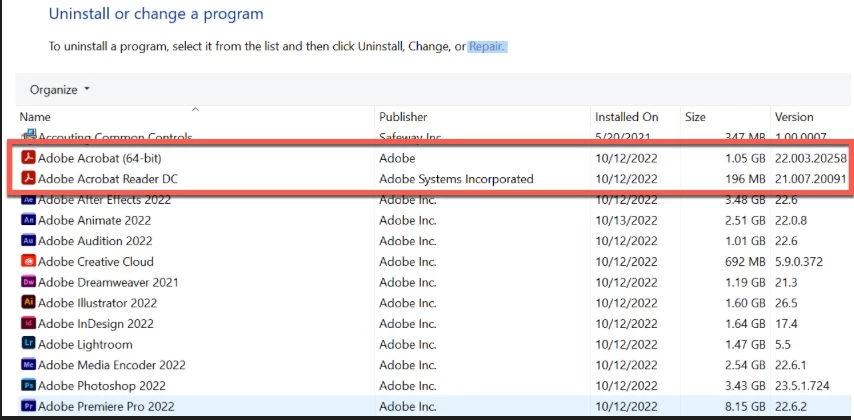The width and height of the screenshot is (854, 420).
Task: Click the Adobe Systems Incorporated publisher cell
Action: click(x=456, y=179)
